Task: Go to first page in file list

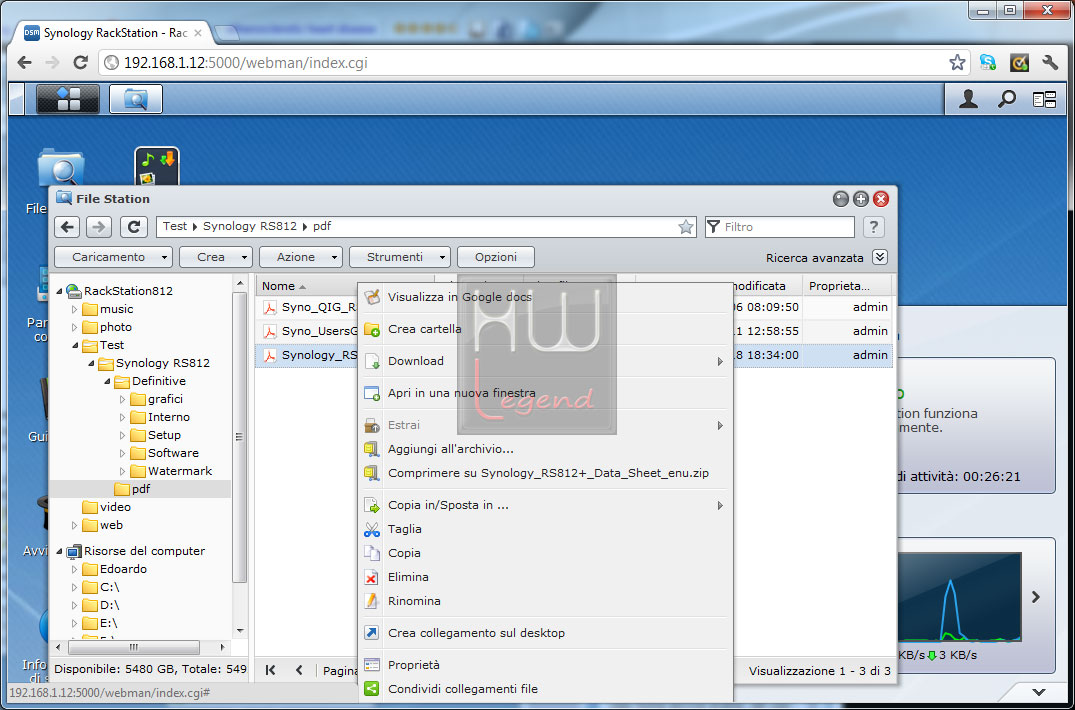Action: point(271,670)
